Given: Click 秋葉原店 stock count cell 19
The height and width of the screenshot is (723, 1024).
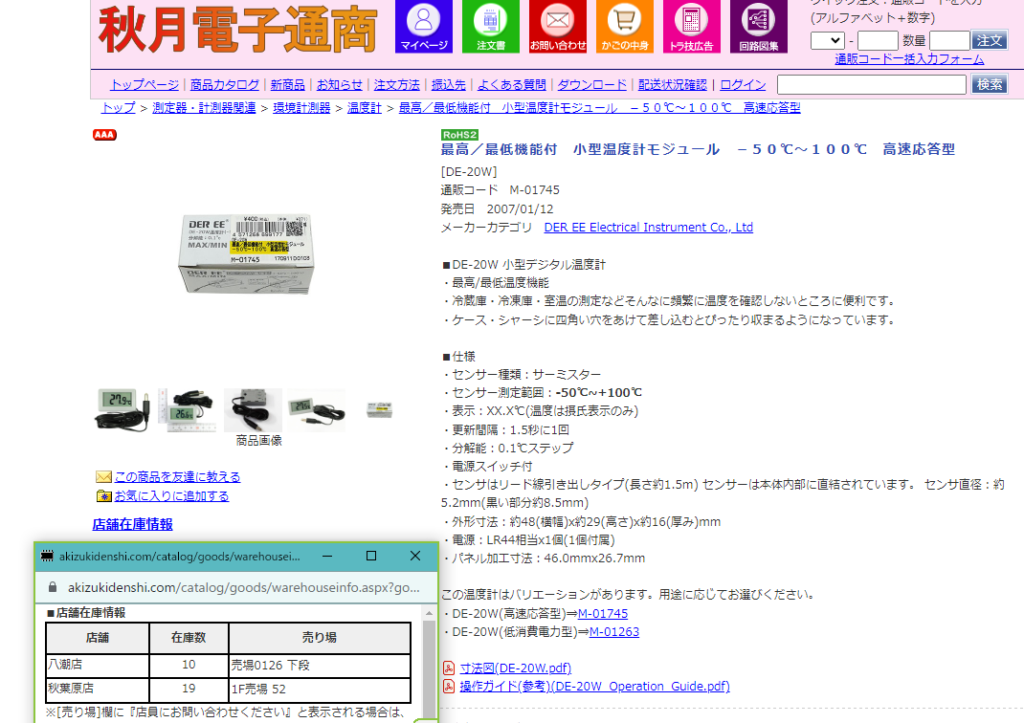Looking at the screenshot, I should tap(189, 689).
